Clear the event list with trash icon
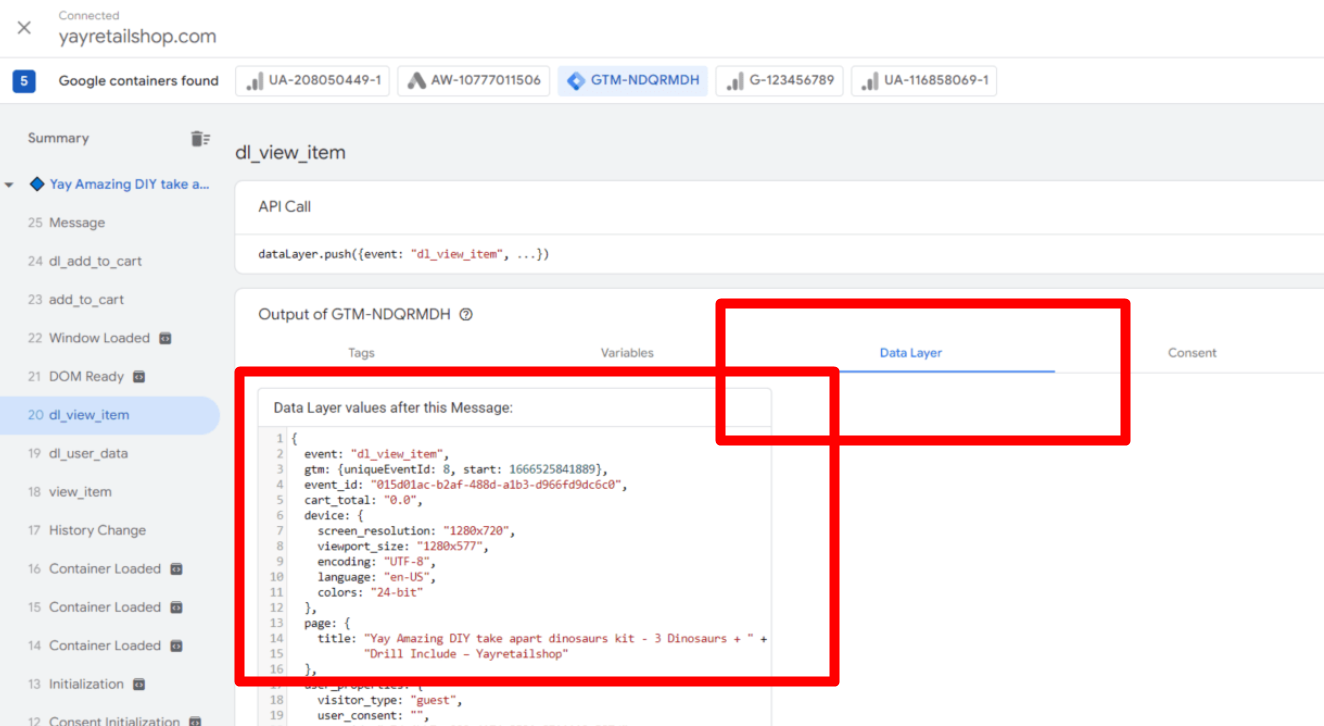Screen dimensions: 1324x726 (x=200, y=139)
